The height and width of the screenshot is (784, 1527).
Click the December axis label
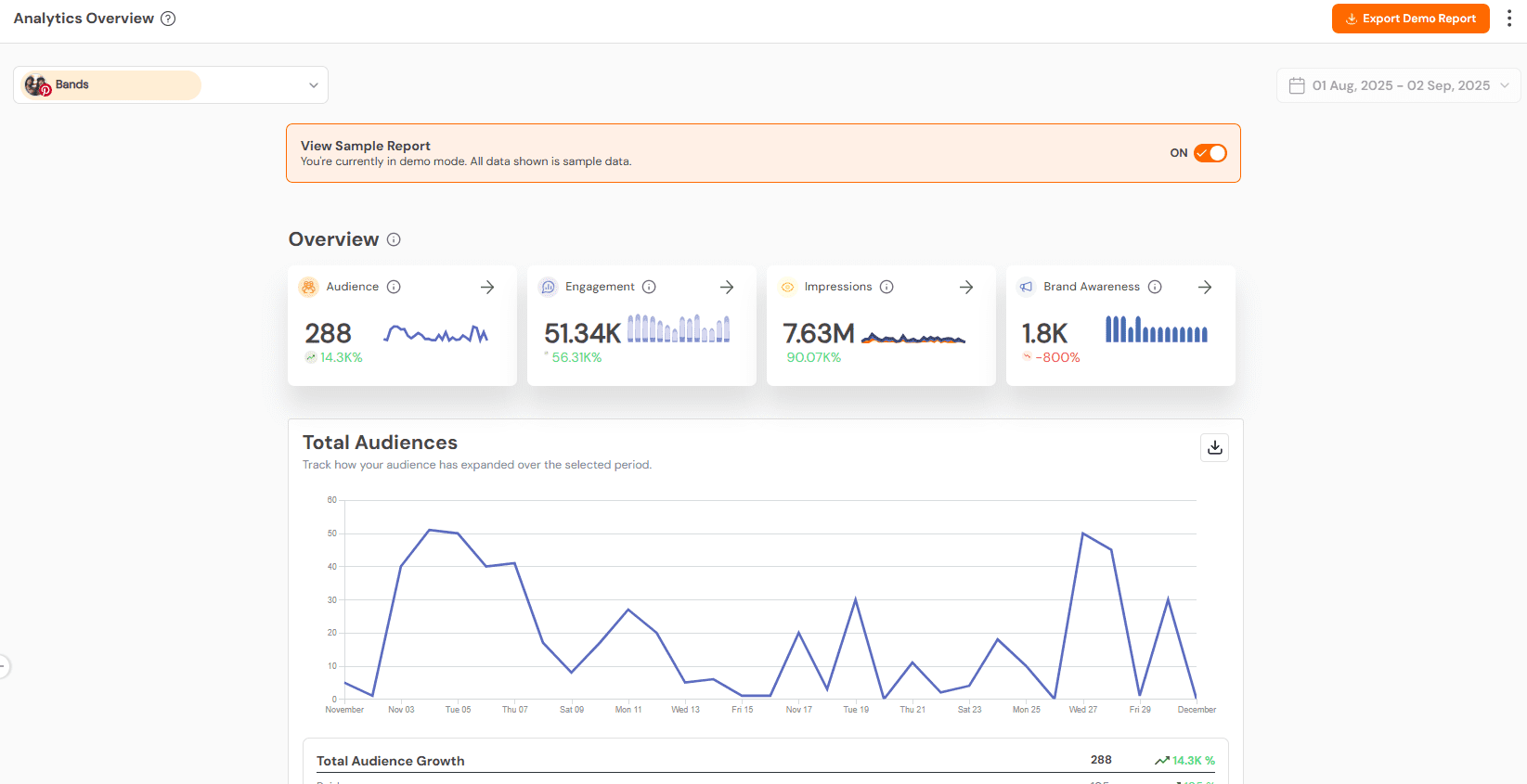click(x=1197, y=710)
